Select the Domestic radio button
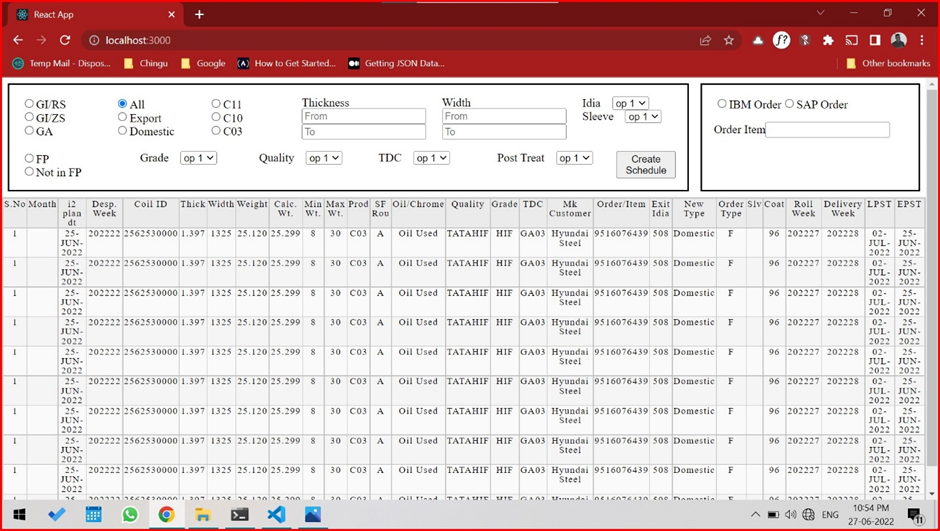The image size is (940, 531). [x=122, y=130]
